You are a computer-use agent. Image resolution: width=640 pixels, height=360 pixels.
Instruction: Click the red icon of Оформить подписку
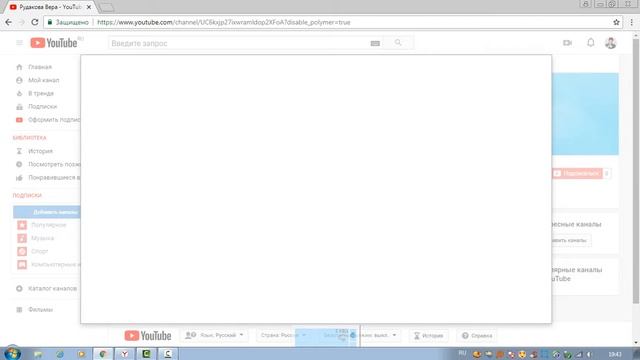[19, 120]
